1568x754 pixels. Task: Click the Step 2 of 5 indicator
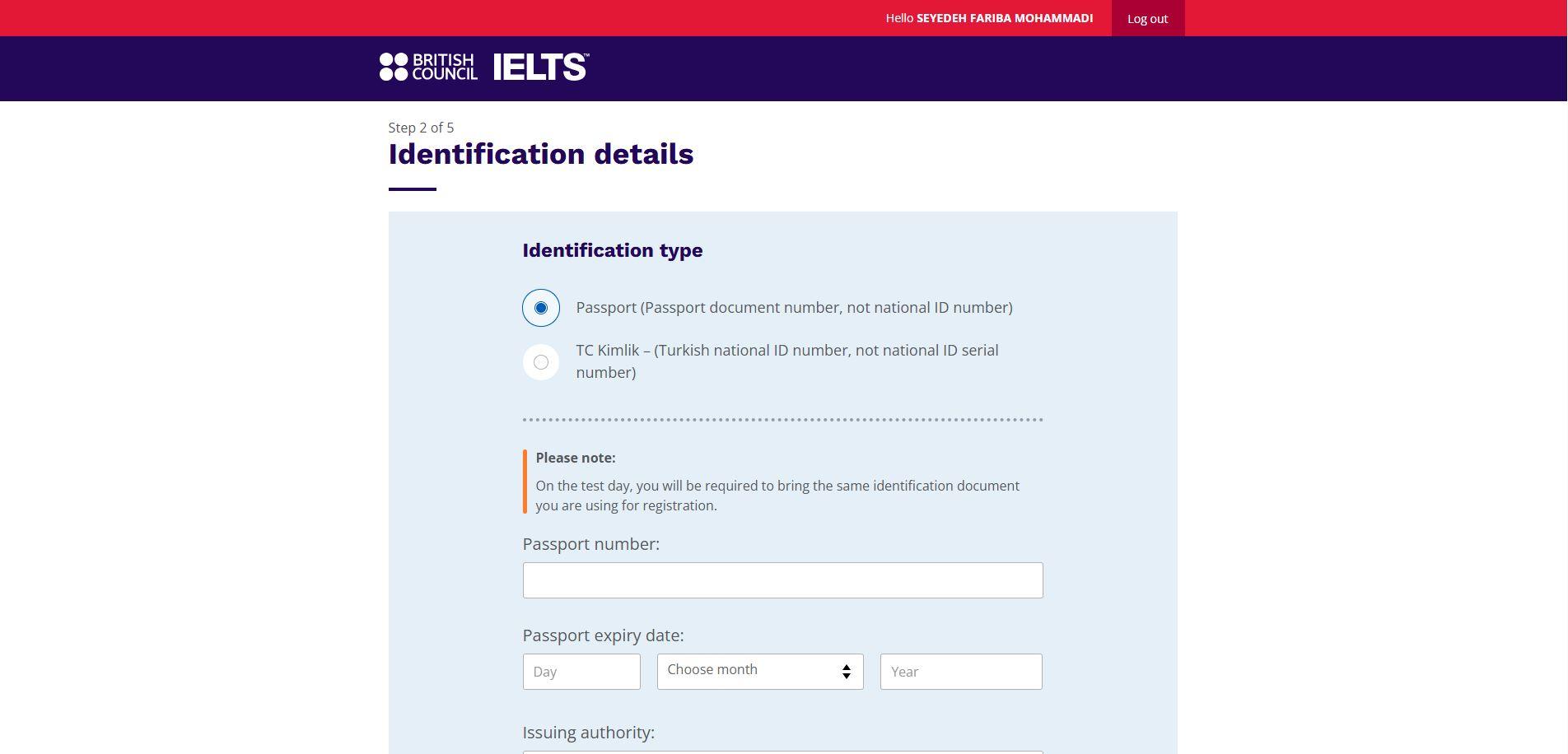click(421, 128)
